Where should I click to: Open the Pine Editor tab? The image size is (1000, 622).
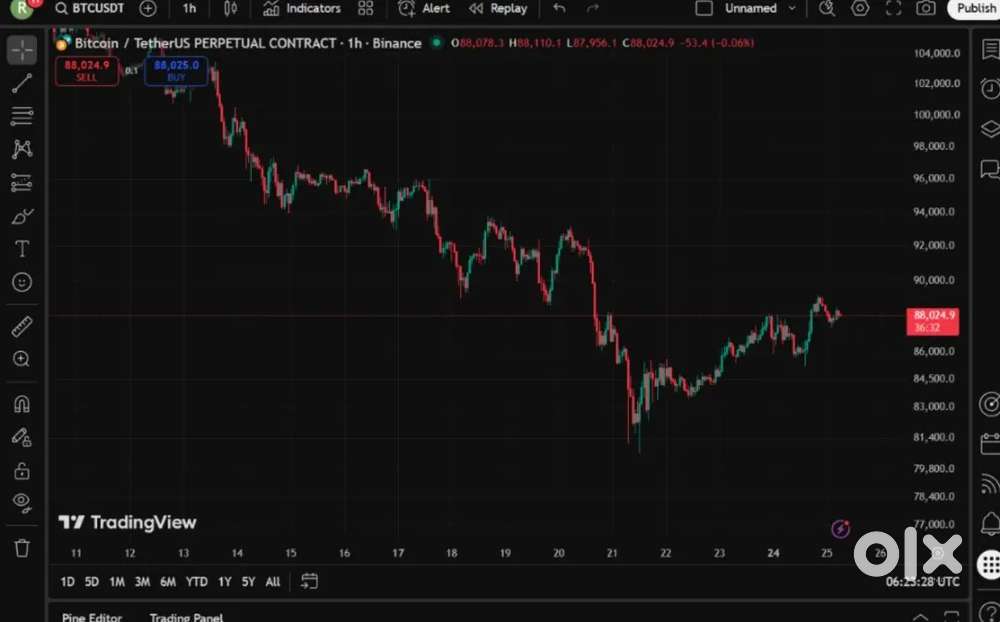coord(92,616)
